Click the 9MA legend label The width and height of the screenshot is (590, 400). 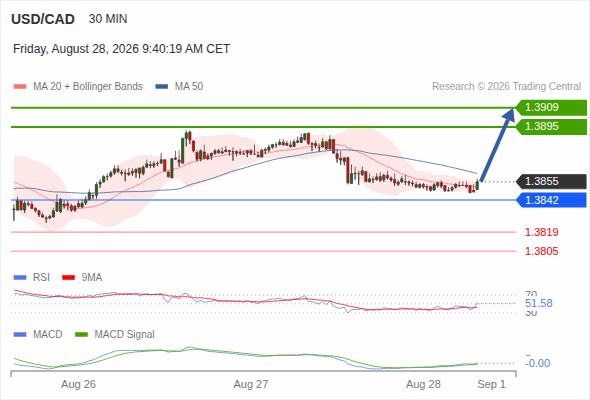[92, 278]
